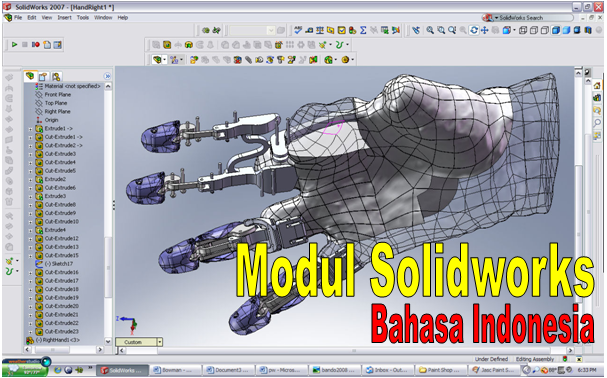Open the Tools menu
Screen dimensions: 607x378
(x=82, y=18)
